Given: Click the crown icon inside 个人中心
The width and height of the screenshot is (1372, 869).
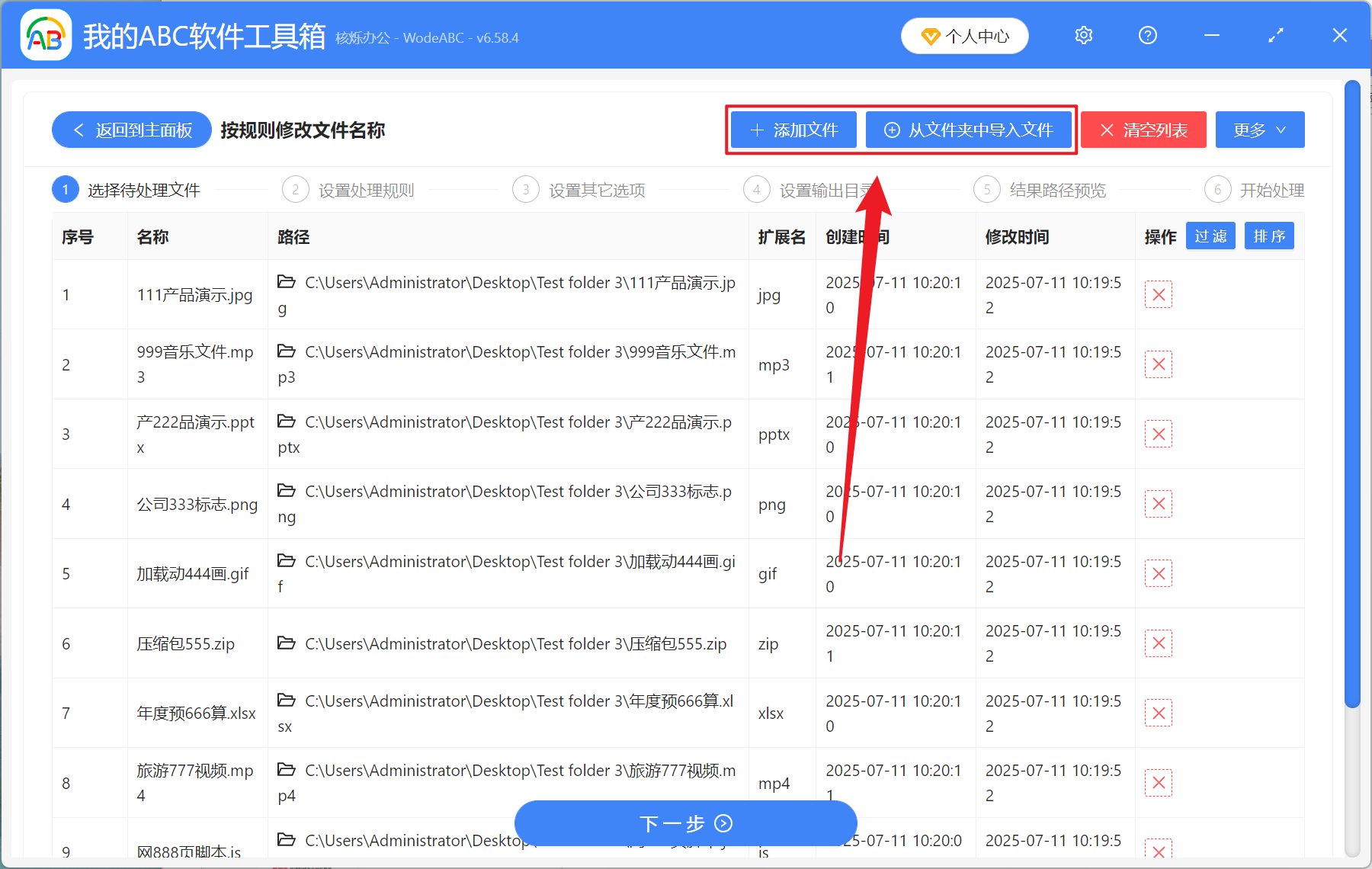Looking at the screenshot, I should [930, 36].
